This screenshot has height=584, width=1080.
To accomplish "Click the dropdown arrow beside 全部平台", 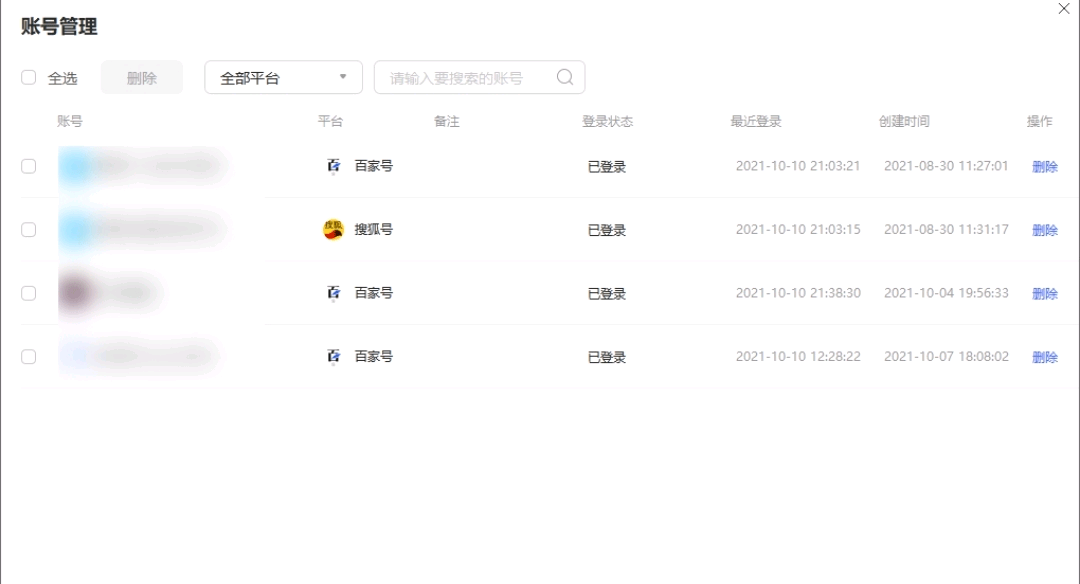I will click(344, 77).
